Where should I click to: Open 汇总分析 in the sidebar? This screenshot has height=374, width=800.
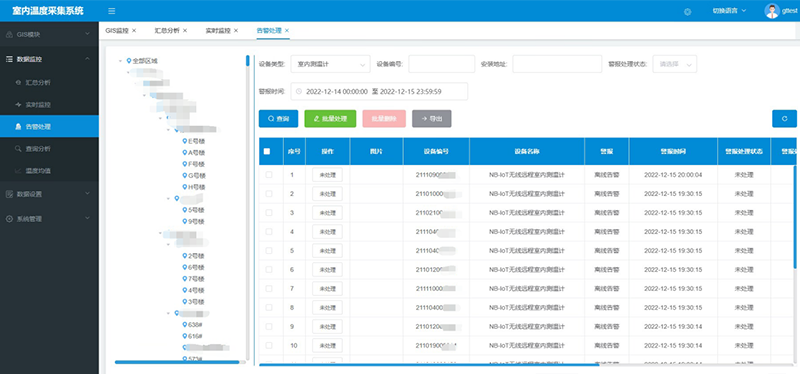[49, 82]
